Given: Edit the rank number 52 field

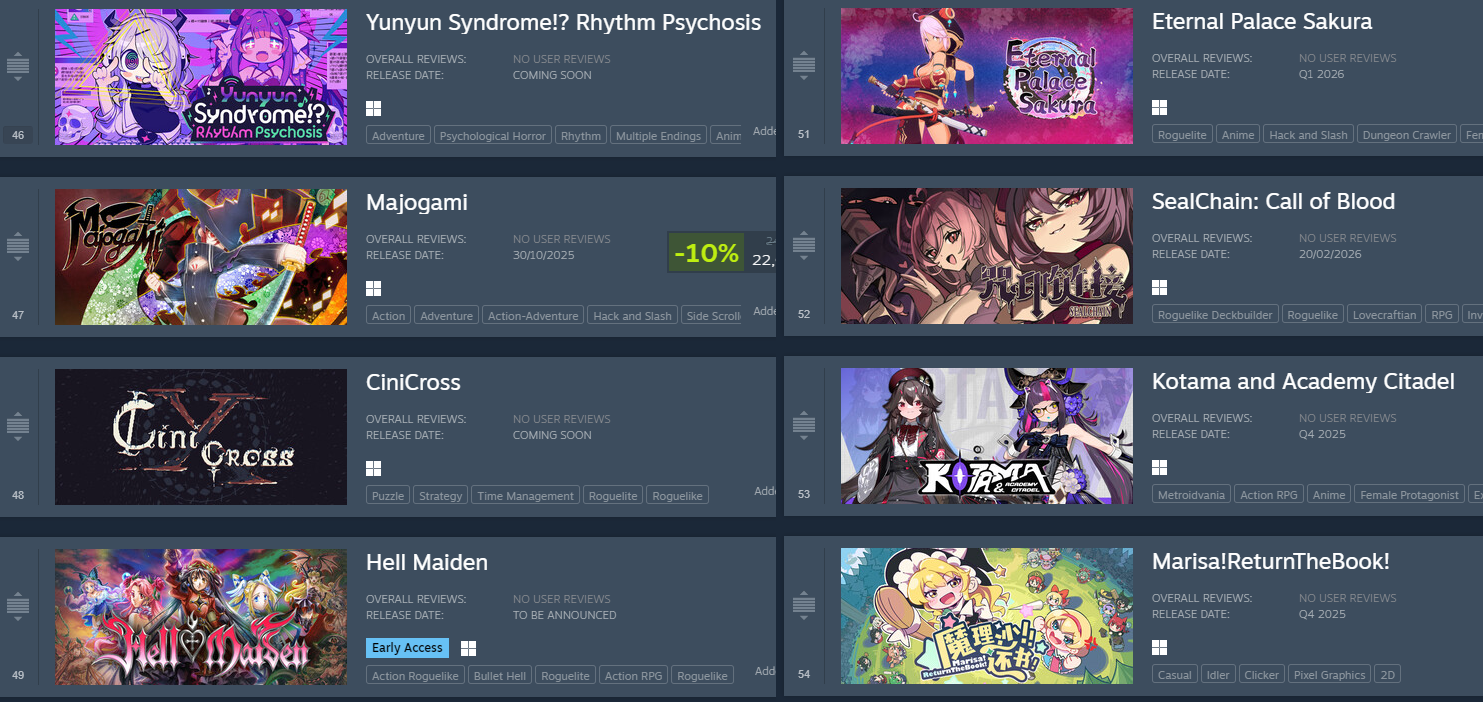Looking at the screenshot, I should 804,314.
